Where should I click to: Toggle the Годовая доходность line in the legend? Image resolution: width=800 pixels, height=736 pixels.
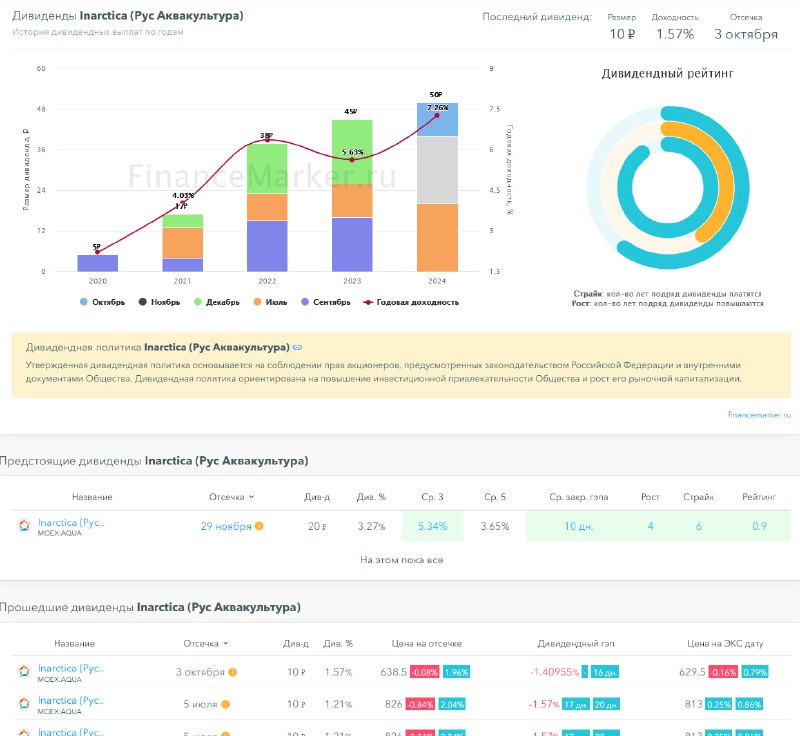(x=411, y=302)
